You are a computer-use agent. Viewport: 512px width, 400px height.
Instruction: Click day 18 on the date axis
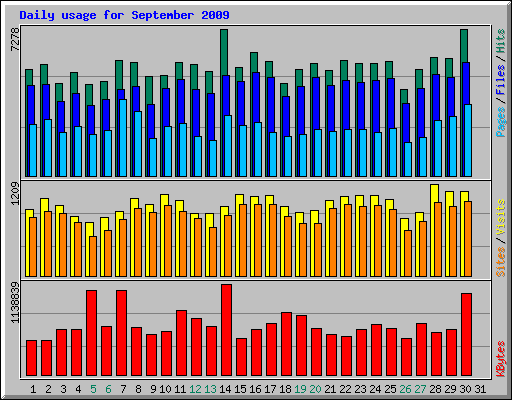click(285, 389)
